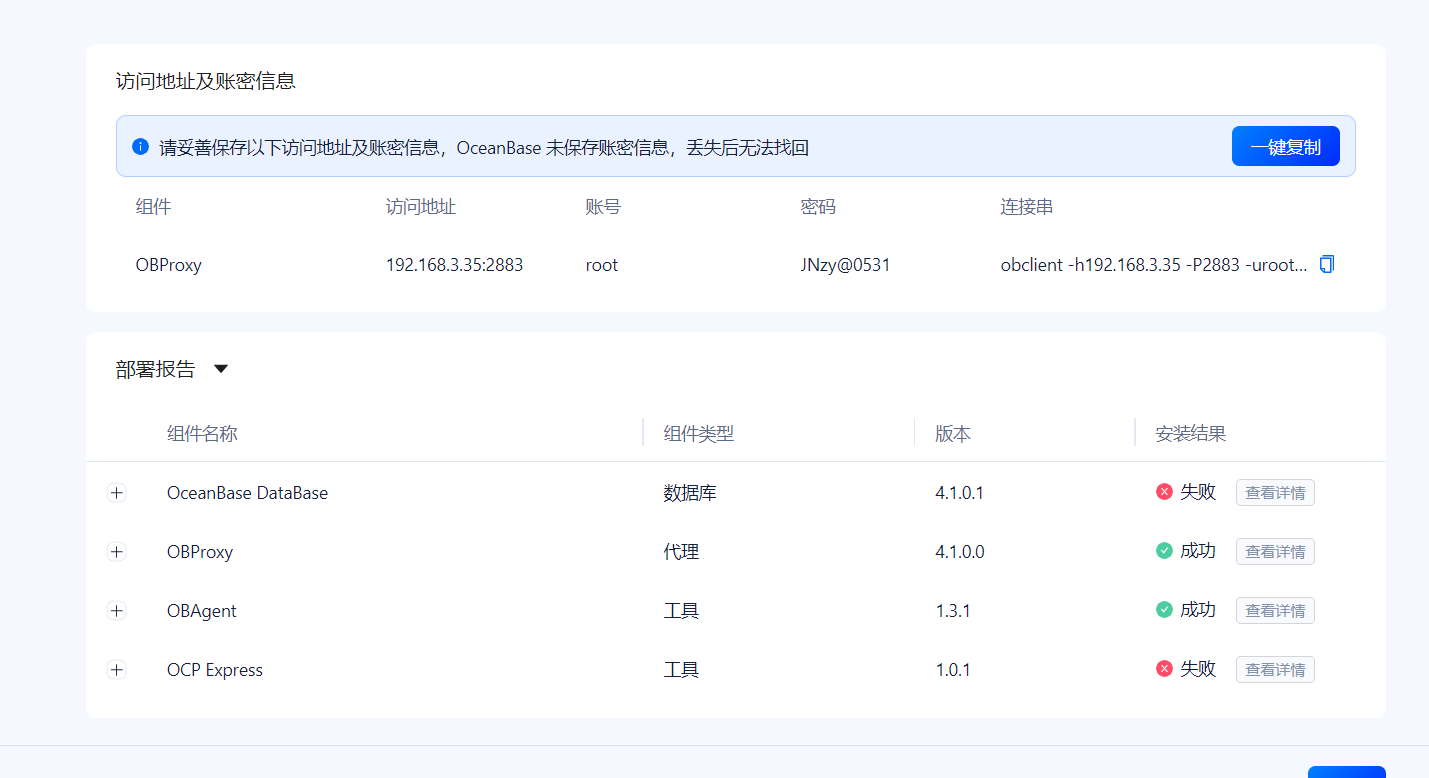Expand the OceanBase DataBase row
This screenshot has width=1429, height=778.
117,493
